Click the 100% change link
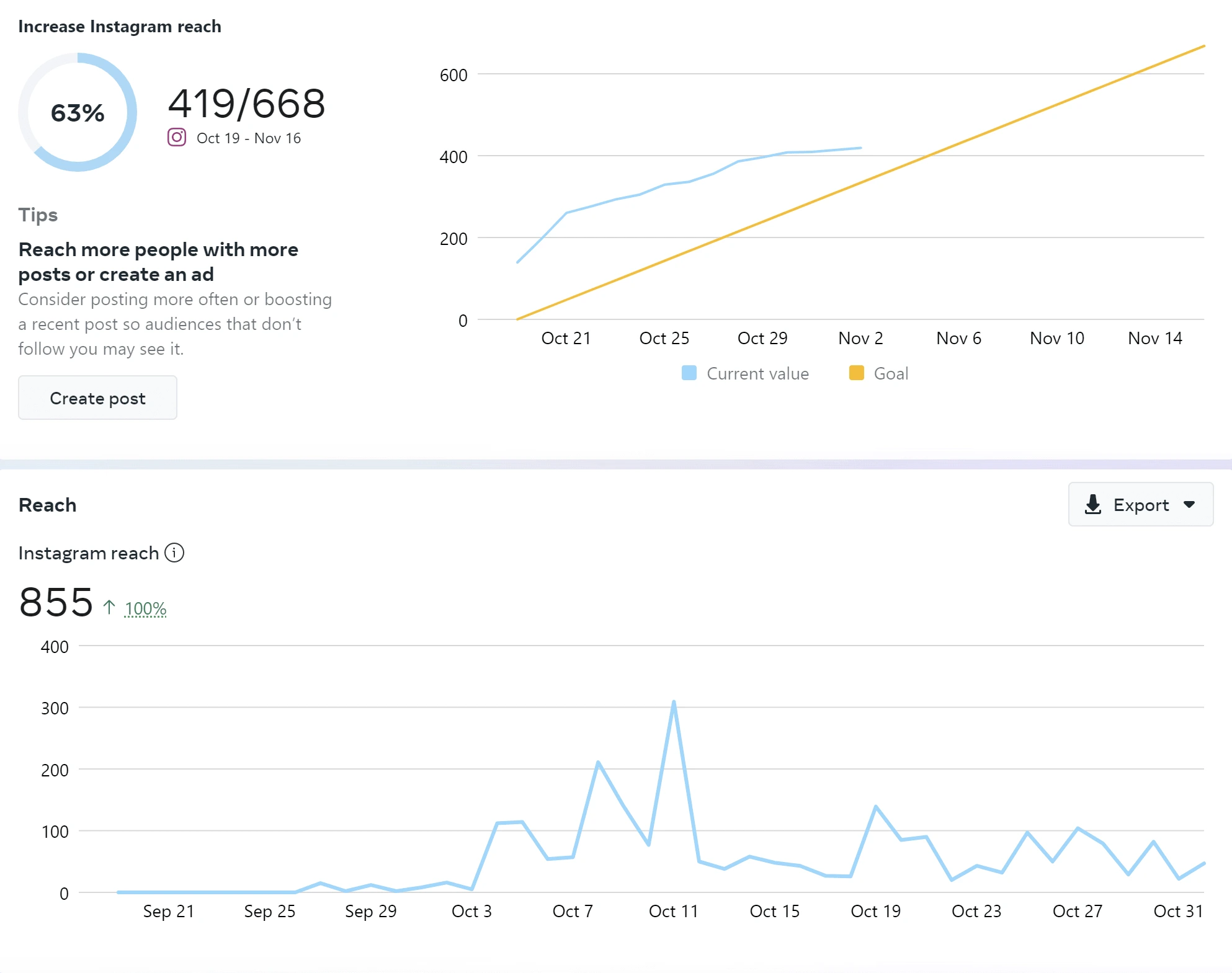 coord(146,608)
